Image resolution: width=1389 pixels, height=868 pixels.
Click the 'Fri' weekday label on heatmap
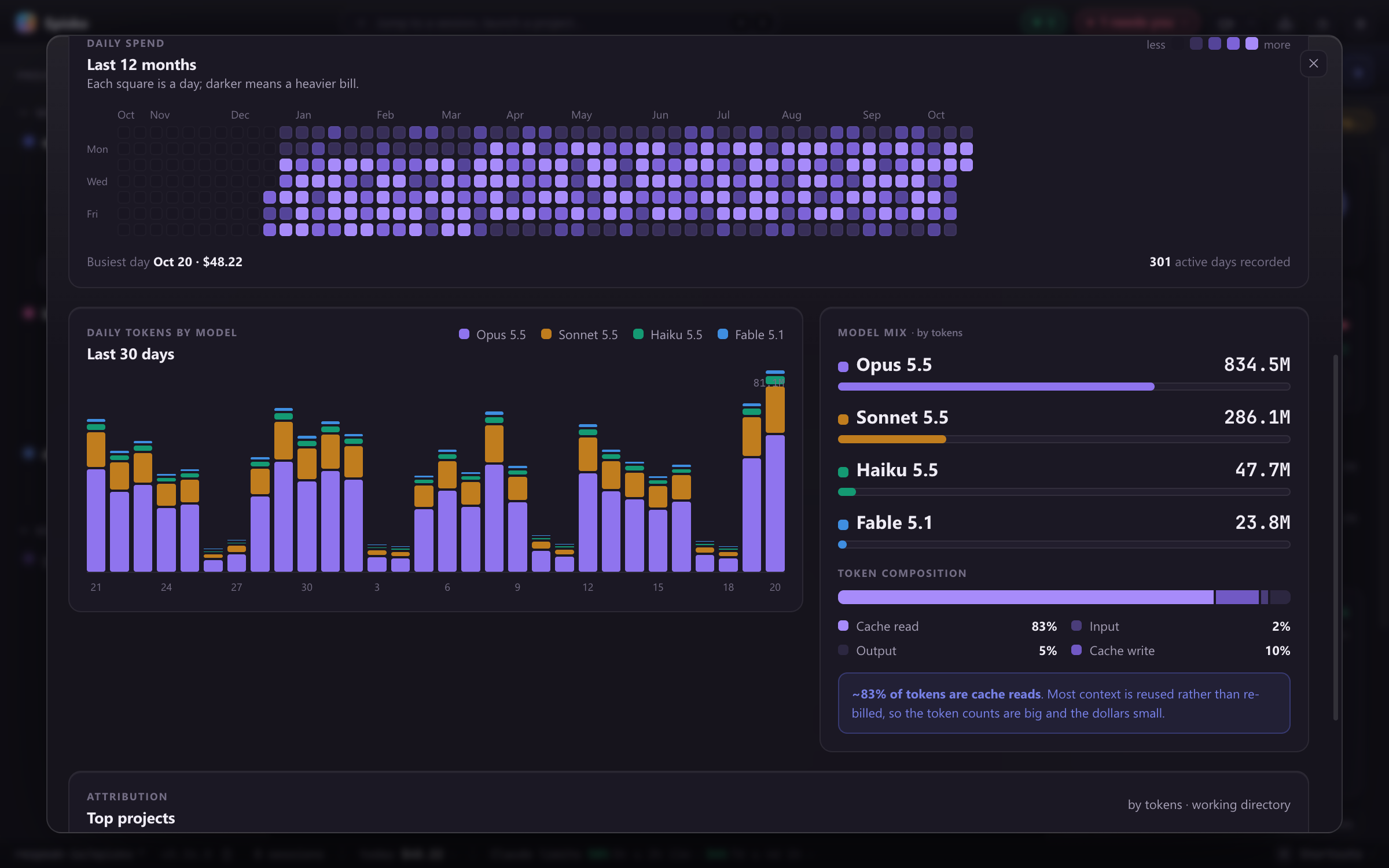(x=93, y=214)
